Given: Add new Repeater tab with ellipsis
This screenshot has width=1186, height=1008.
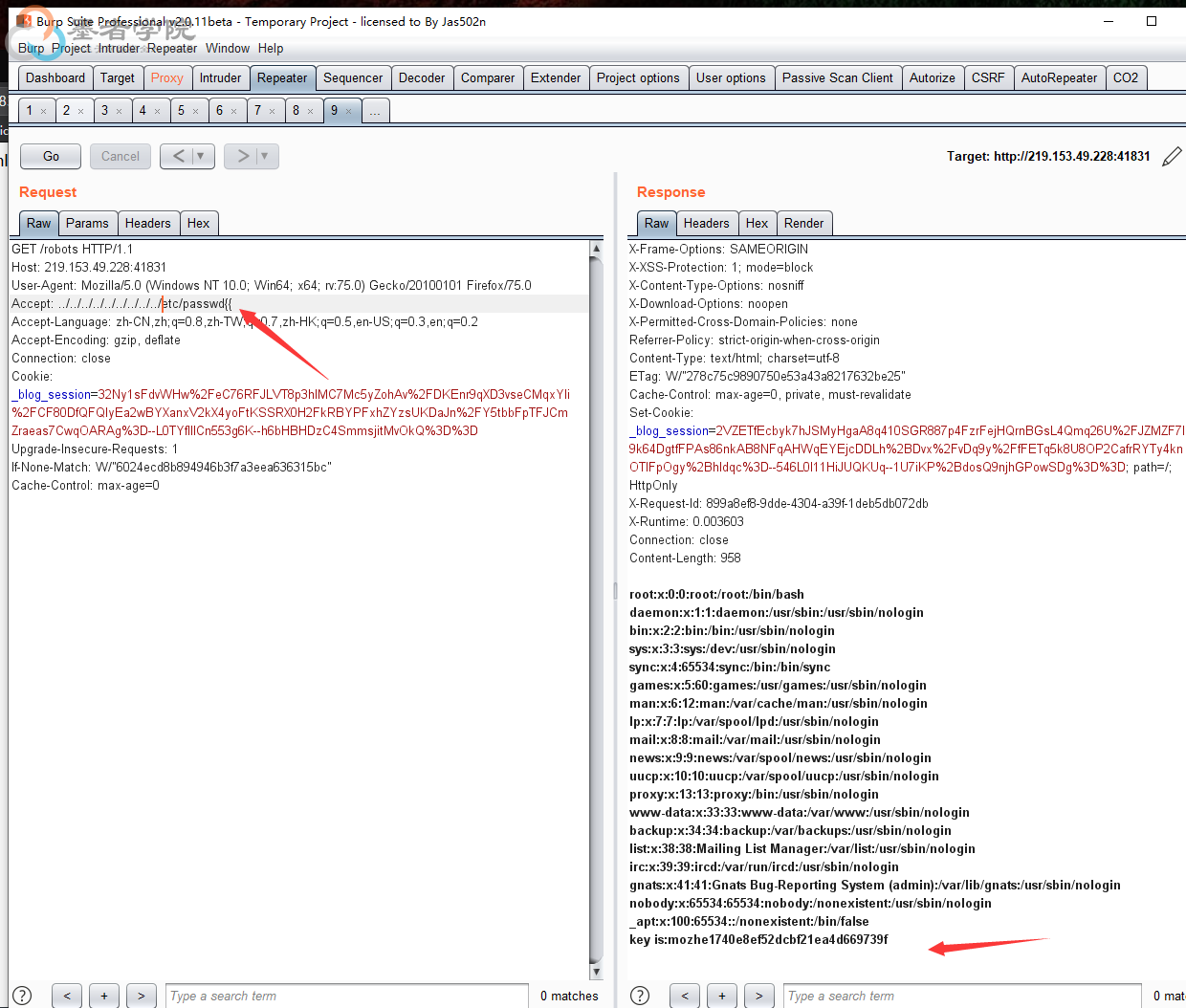Looking at the screenshot, I should coord(375,111).
